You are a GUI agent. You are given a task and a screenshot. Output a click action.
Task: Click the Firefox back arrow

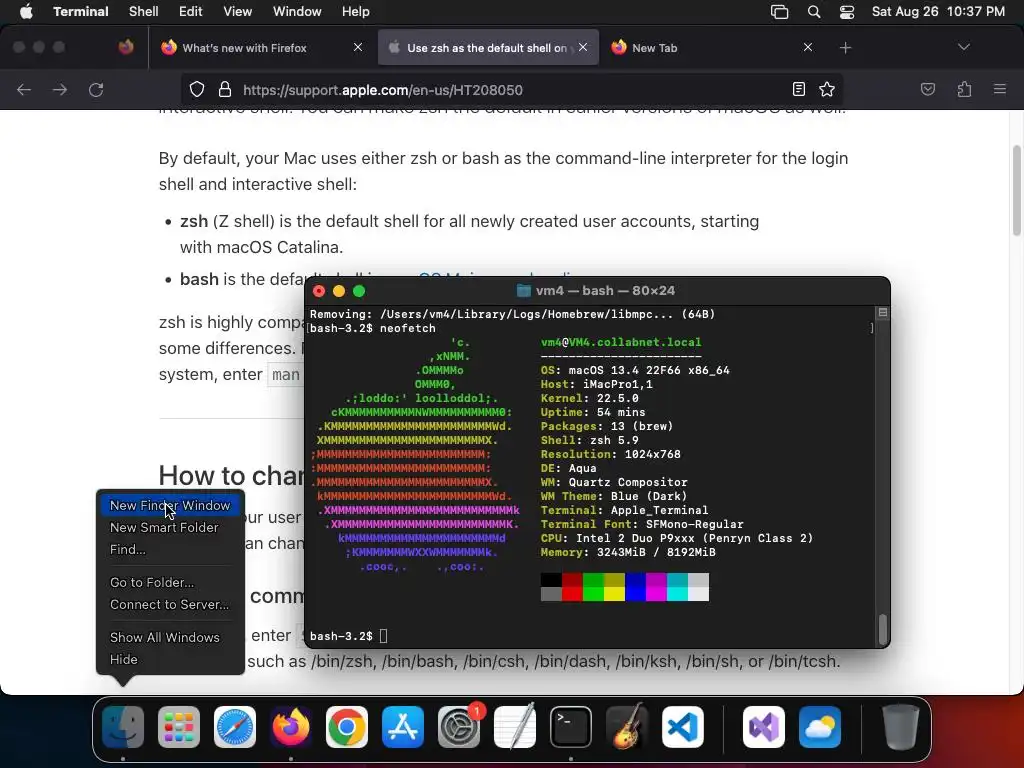[24, 89]
